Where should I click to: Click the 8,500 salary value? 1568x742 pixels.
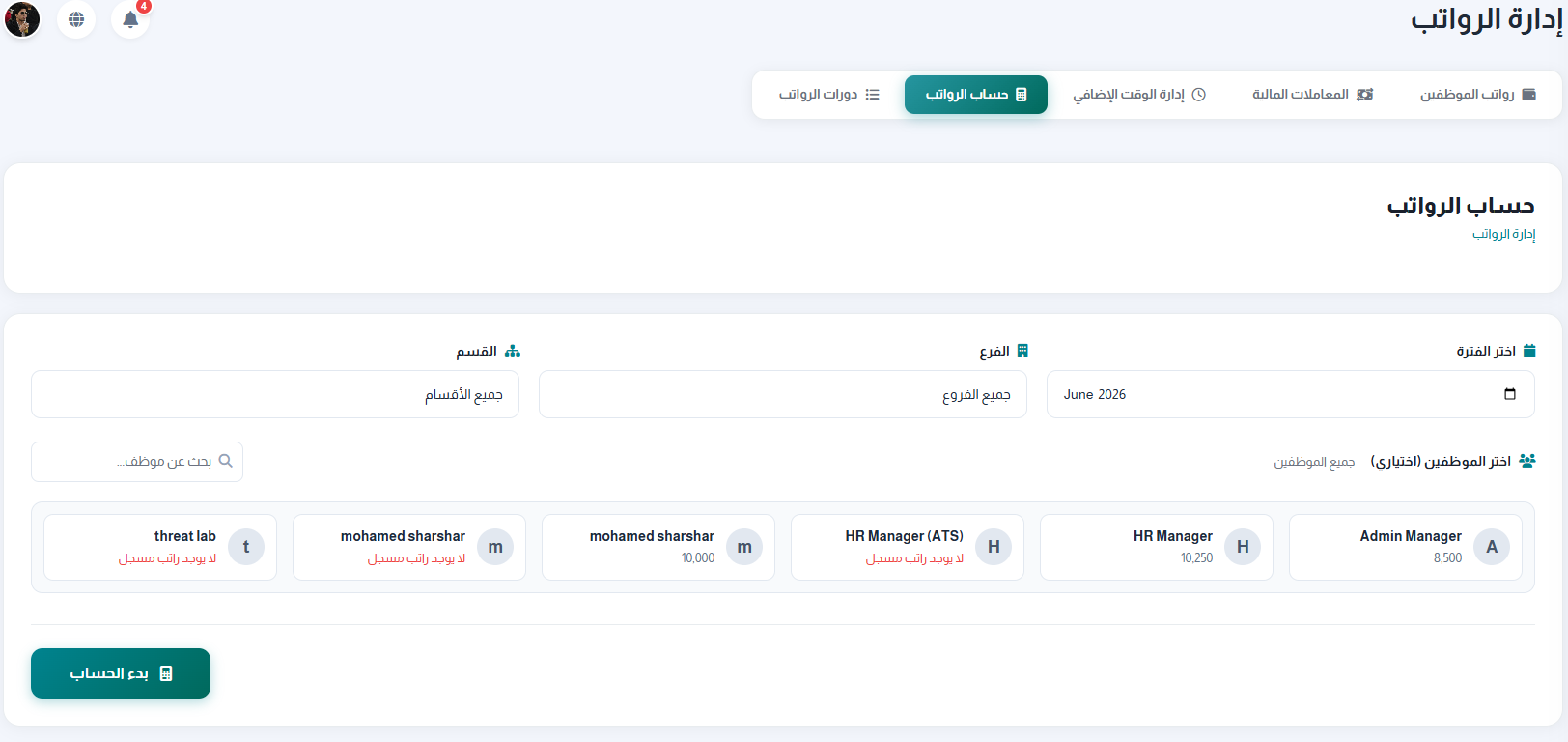1447,558
